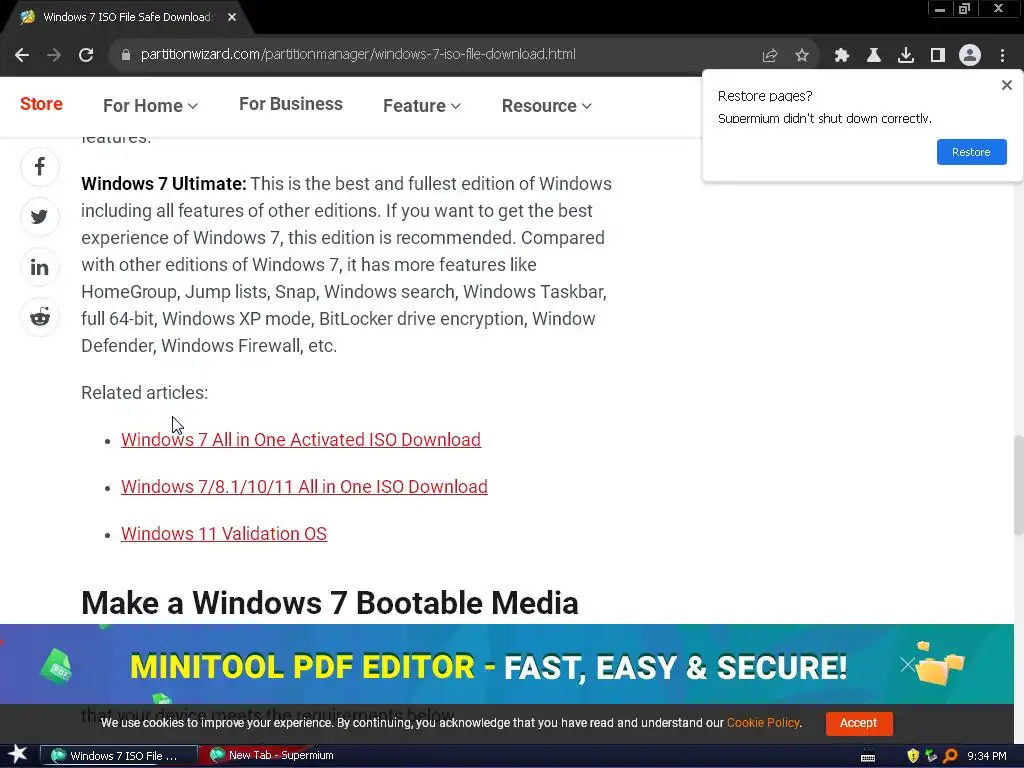Expand the Feature dropdown menu

pos(422,106)
